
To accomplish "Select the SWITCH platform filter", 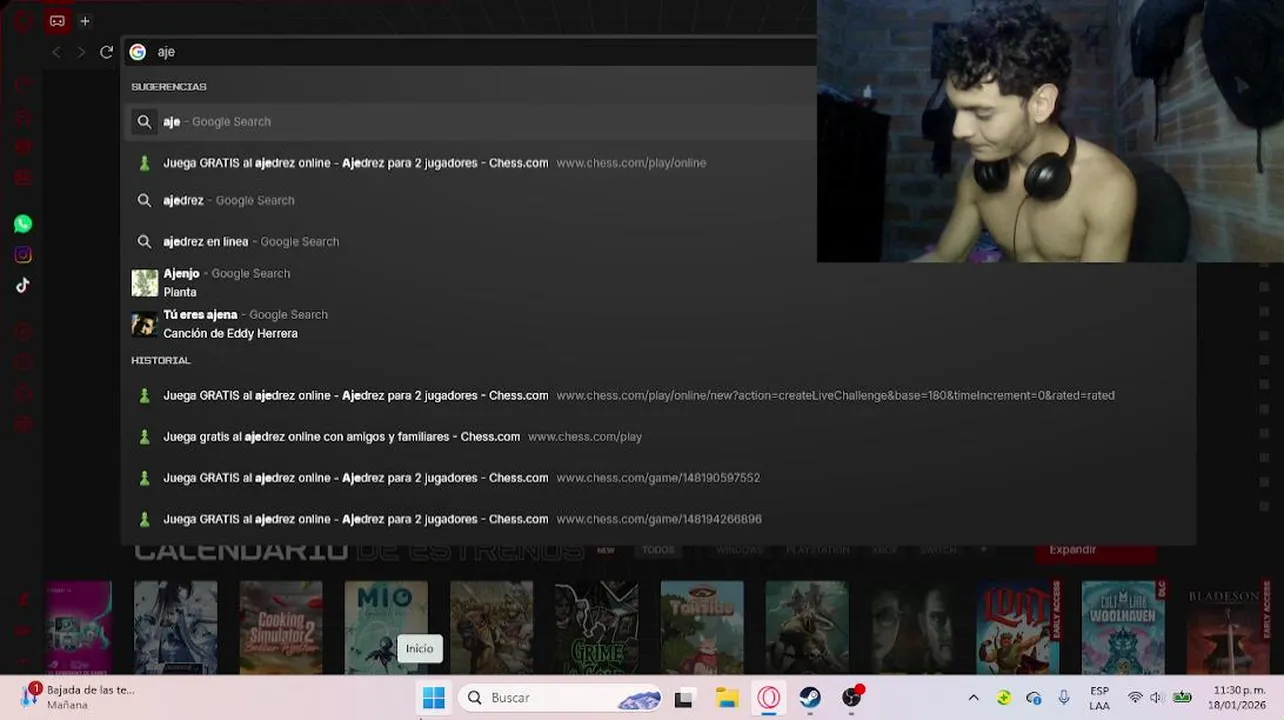I will click(x=939, y=550).
